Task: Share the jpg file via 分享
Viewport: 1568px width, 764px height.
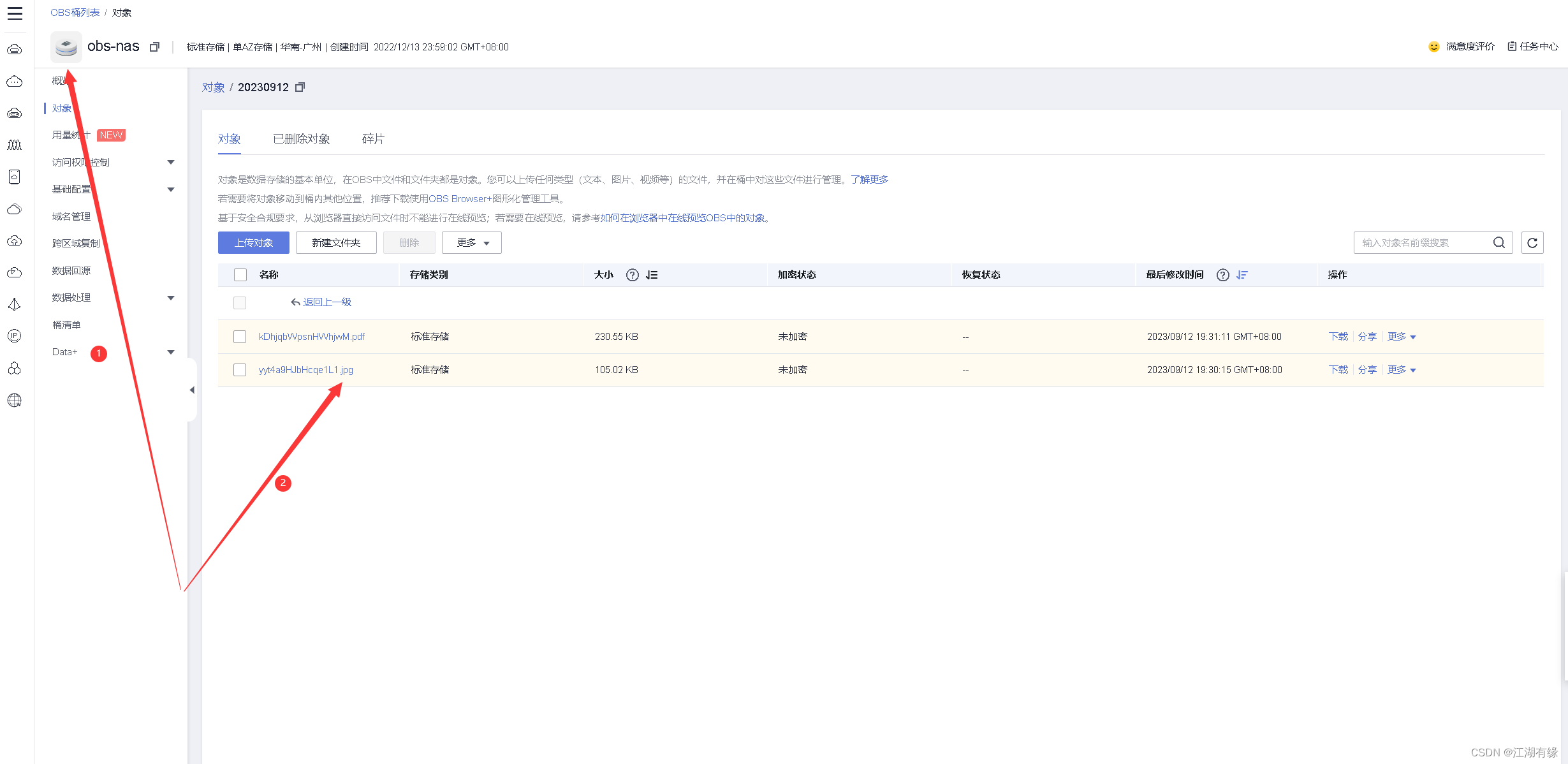Action: tap(1367, 370)
